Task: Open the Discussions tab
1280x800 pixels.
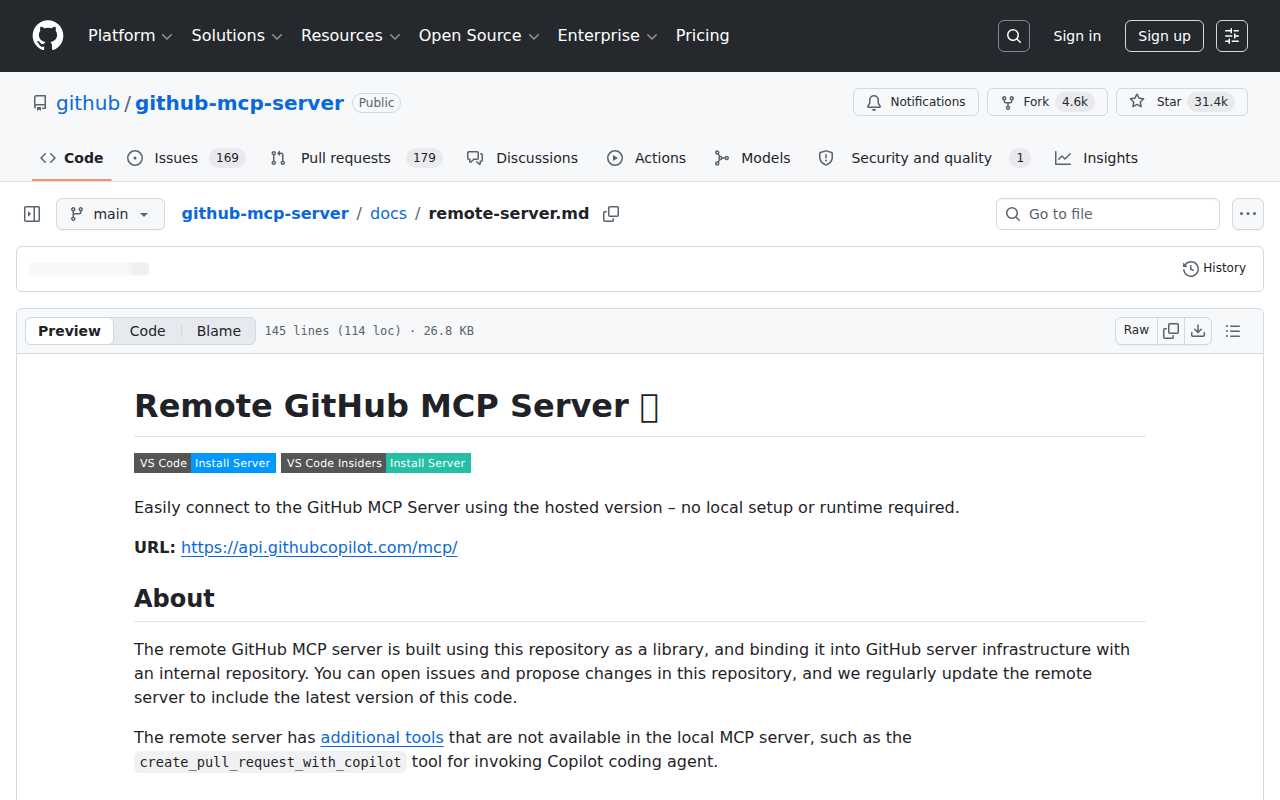Action: click(x=523, y=158)
